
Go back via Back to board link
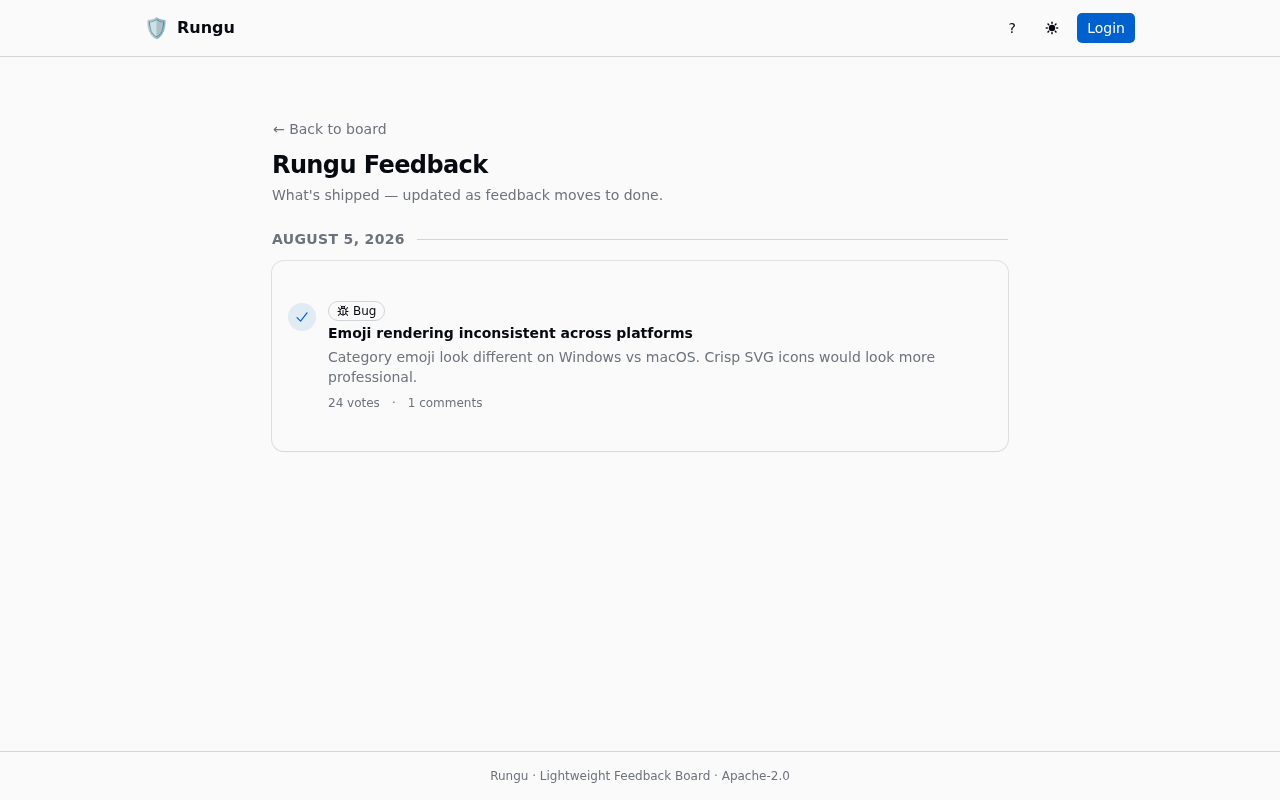coord(329,129)
